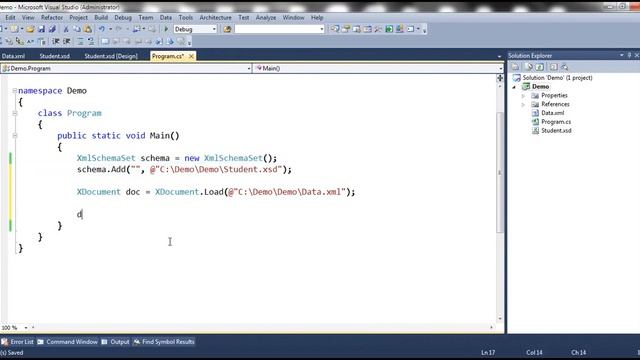Toggle a bookmark on the current line

point(105,41)
